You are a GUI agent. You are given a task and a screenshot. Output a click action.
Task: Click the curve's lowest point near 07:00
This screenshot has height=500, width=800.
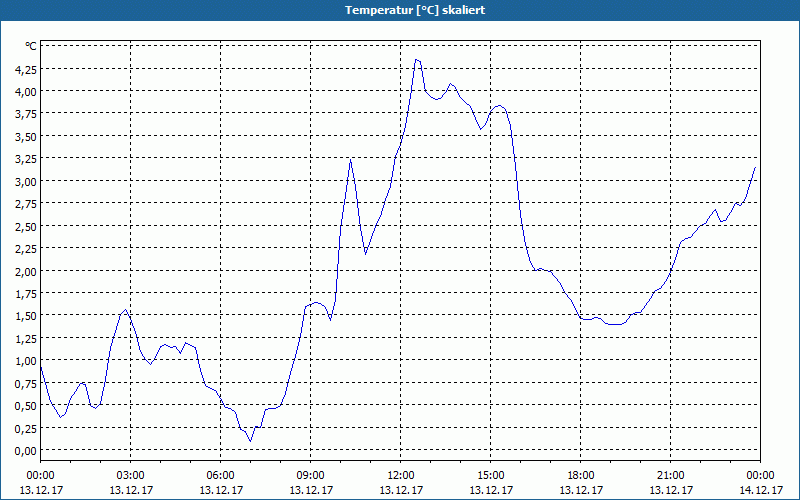(x=250, y=440)
